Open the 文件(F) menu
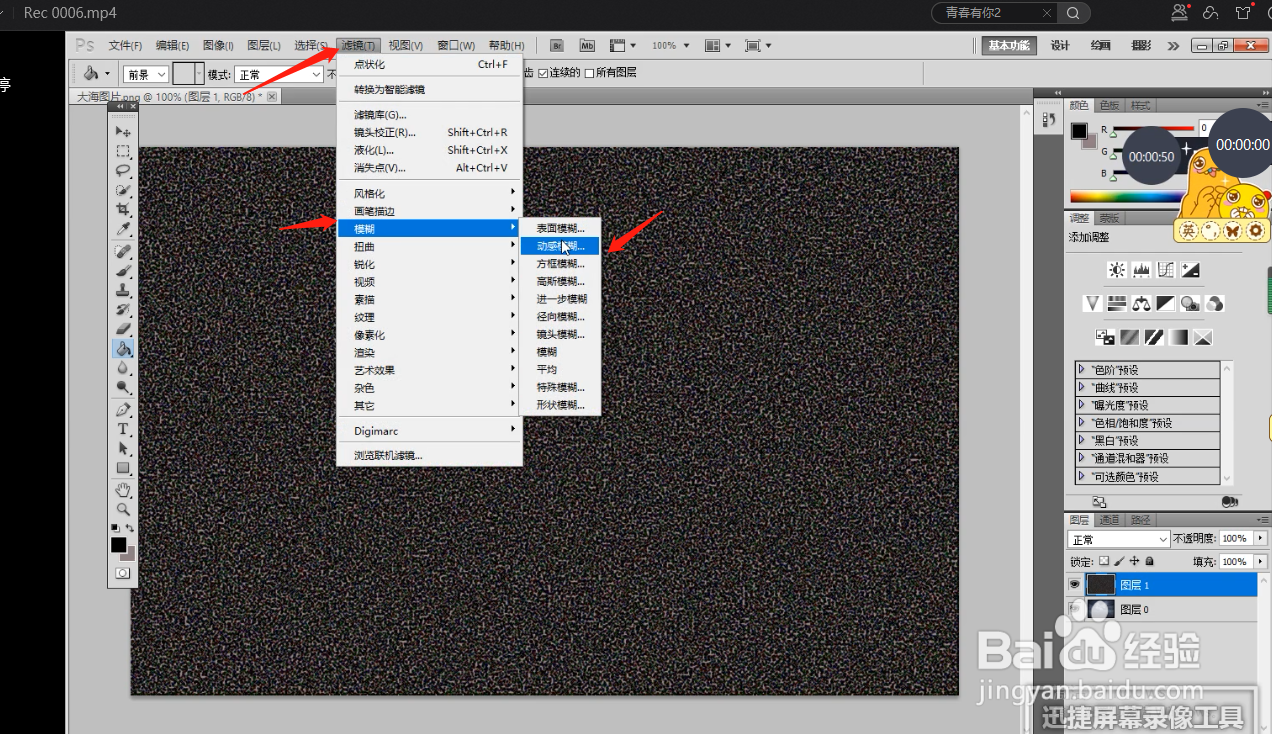Viewport: 1272px width, 734px height. coord(125,46)
